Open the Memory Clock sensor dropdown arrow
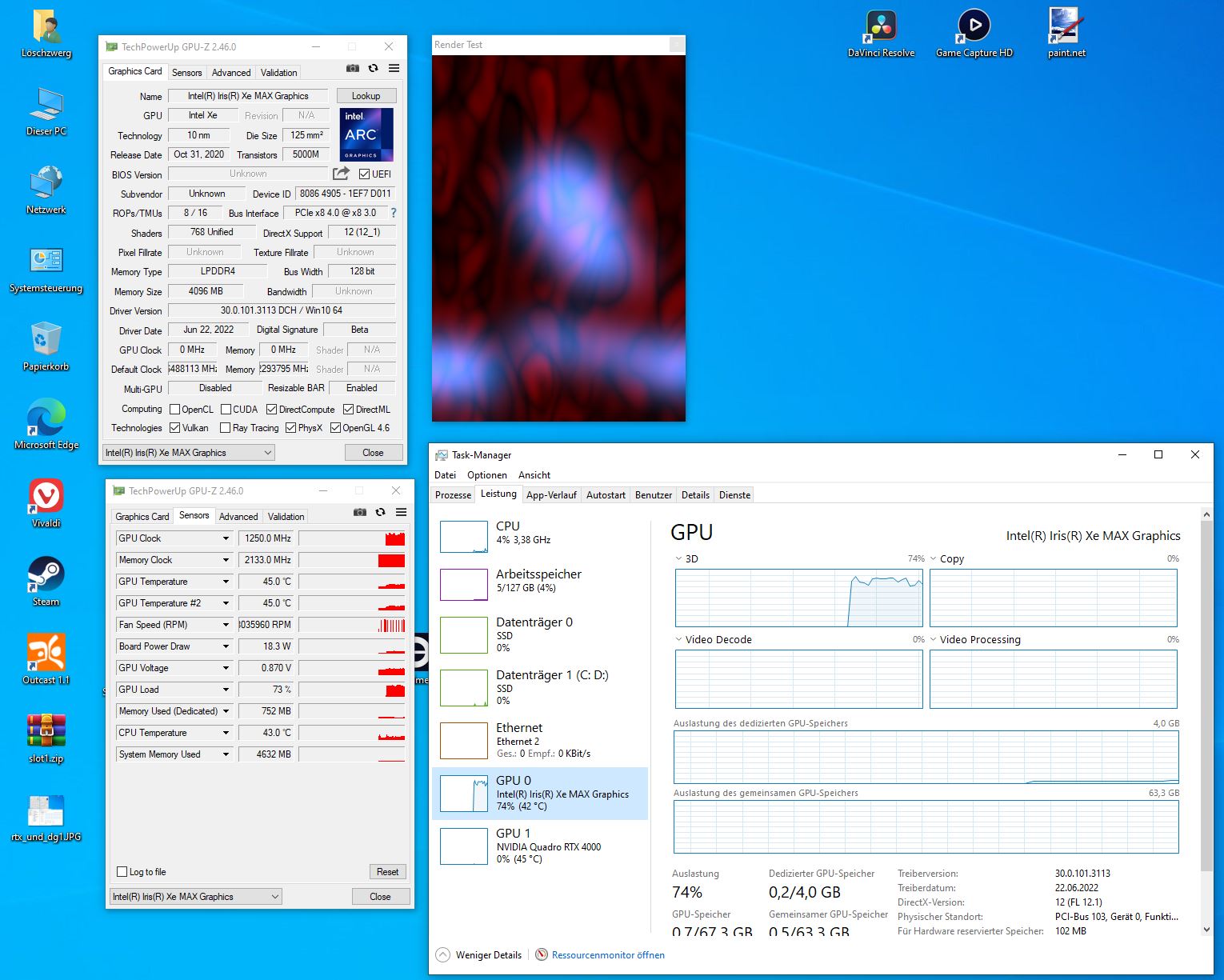This screenshot has height=980, width=1224. [x=226, y=560]
